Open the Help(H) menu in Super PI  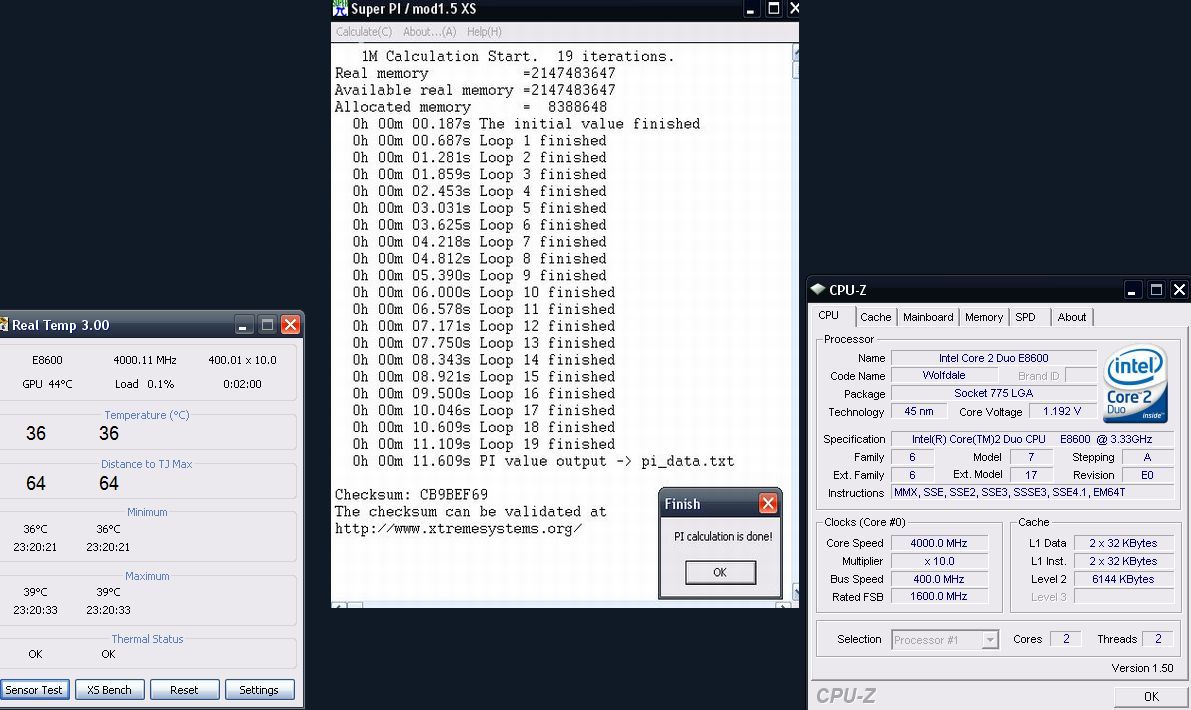[x=484, y=32]
